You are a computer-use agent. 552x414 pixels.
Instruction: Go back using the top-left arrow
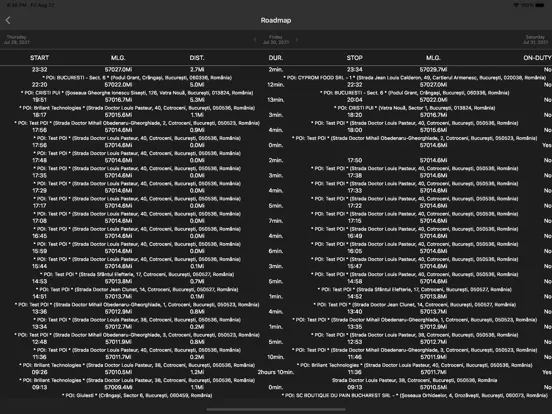[8, 20]
